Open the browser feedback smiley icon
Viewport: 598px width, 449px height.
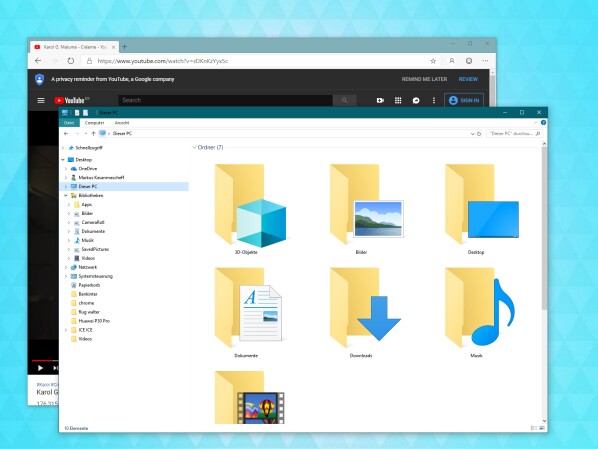pos(469,61)
